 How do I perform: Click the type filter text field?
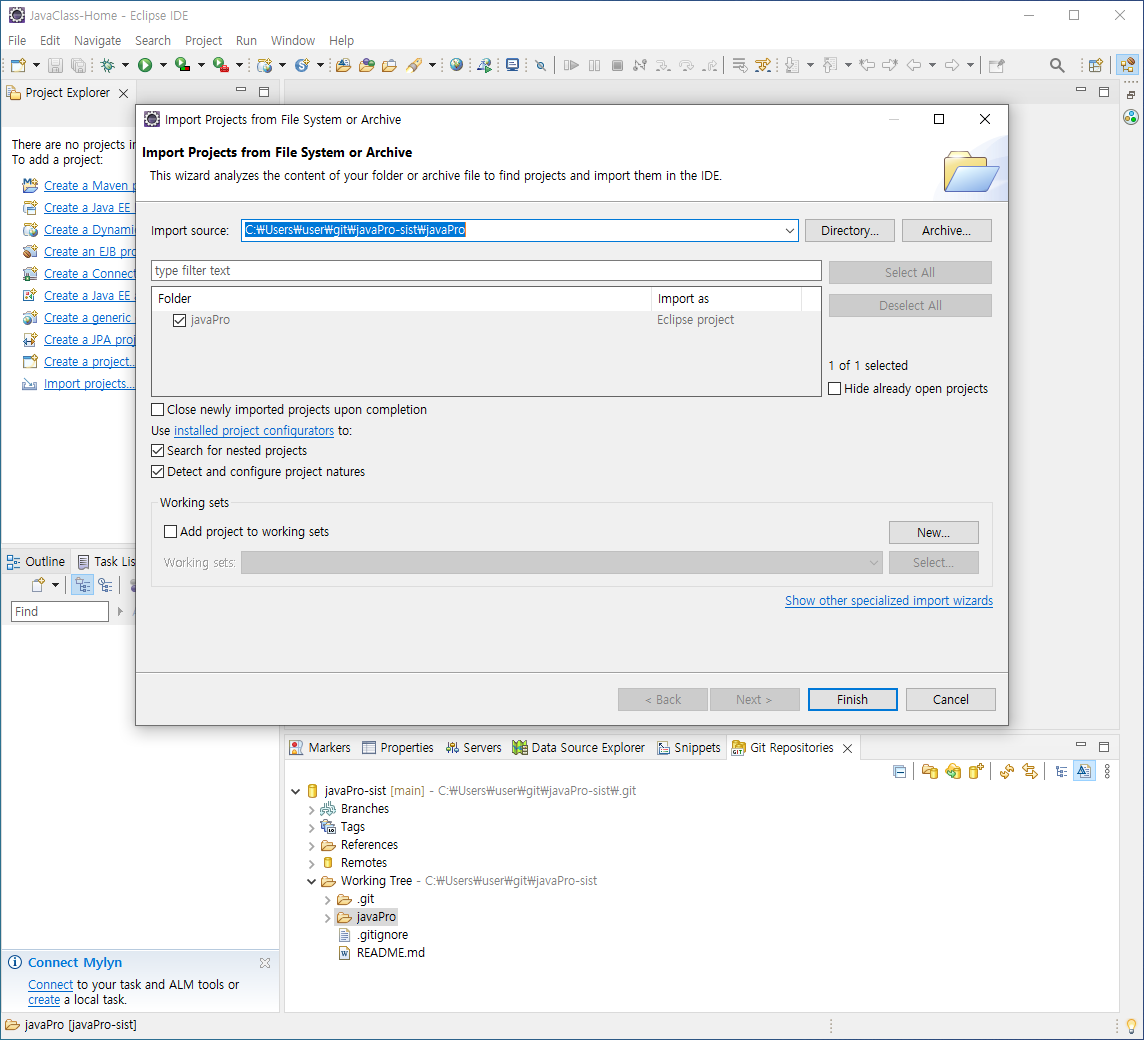(x=486, y=271)
